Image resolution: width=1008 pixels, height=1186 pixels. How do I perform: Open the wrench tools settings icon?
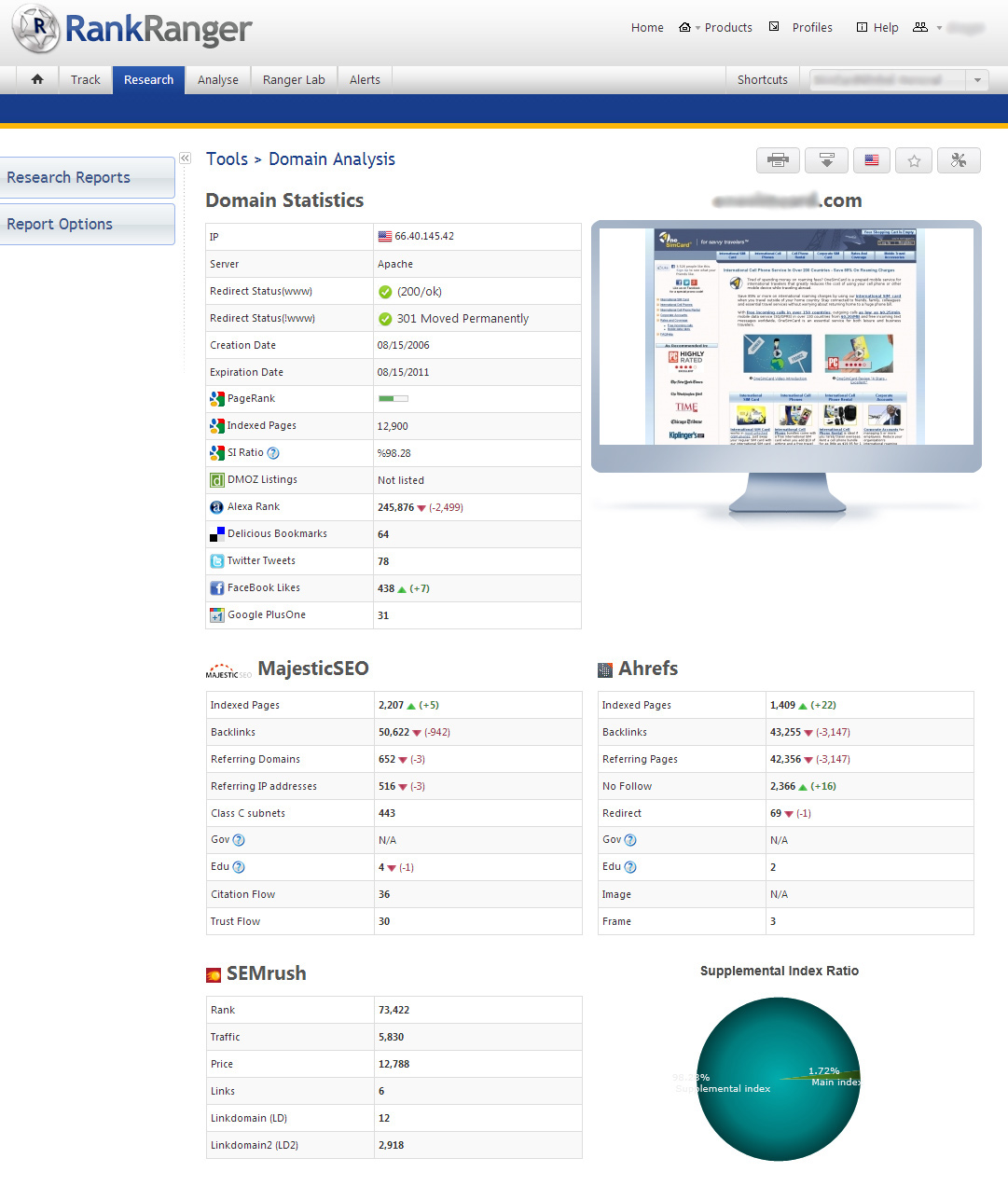pos(959,160)
